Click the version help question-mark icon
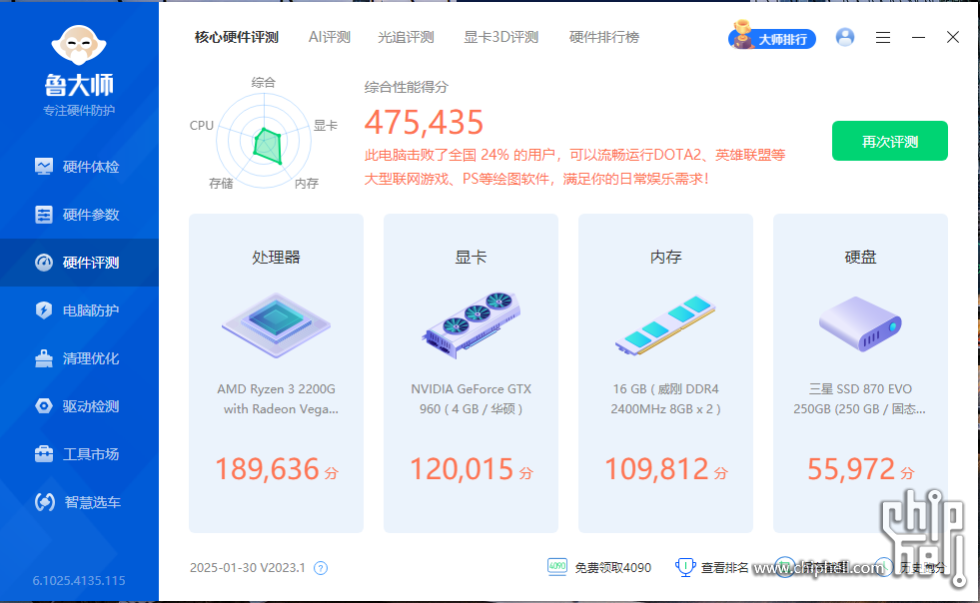 (321, 568)
